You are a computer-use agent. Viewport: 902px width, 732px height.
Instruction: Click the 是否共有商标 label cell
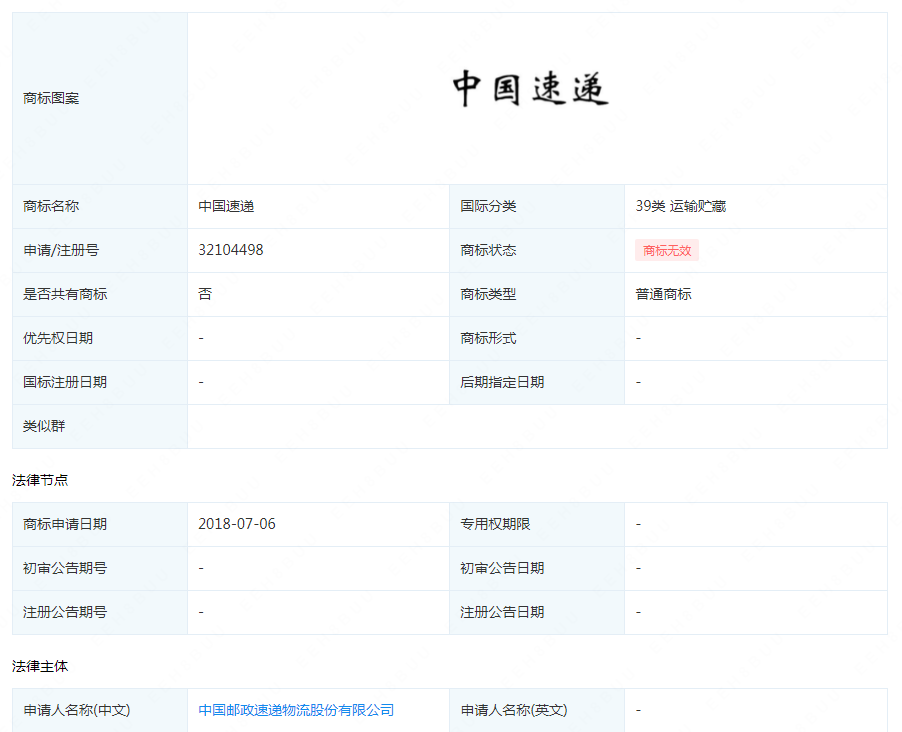pos(65,294)
